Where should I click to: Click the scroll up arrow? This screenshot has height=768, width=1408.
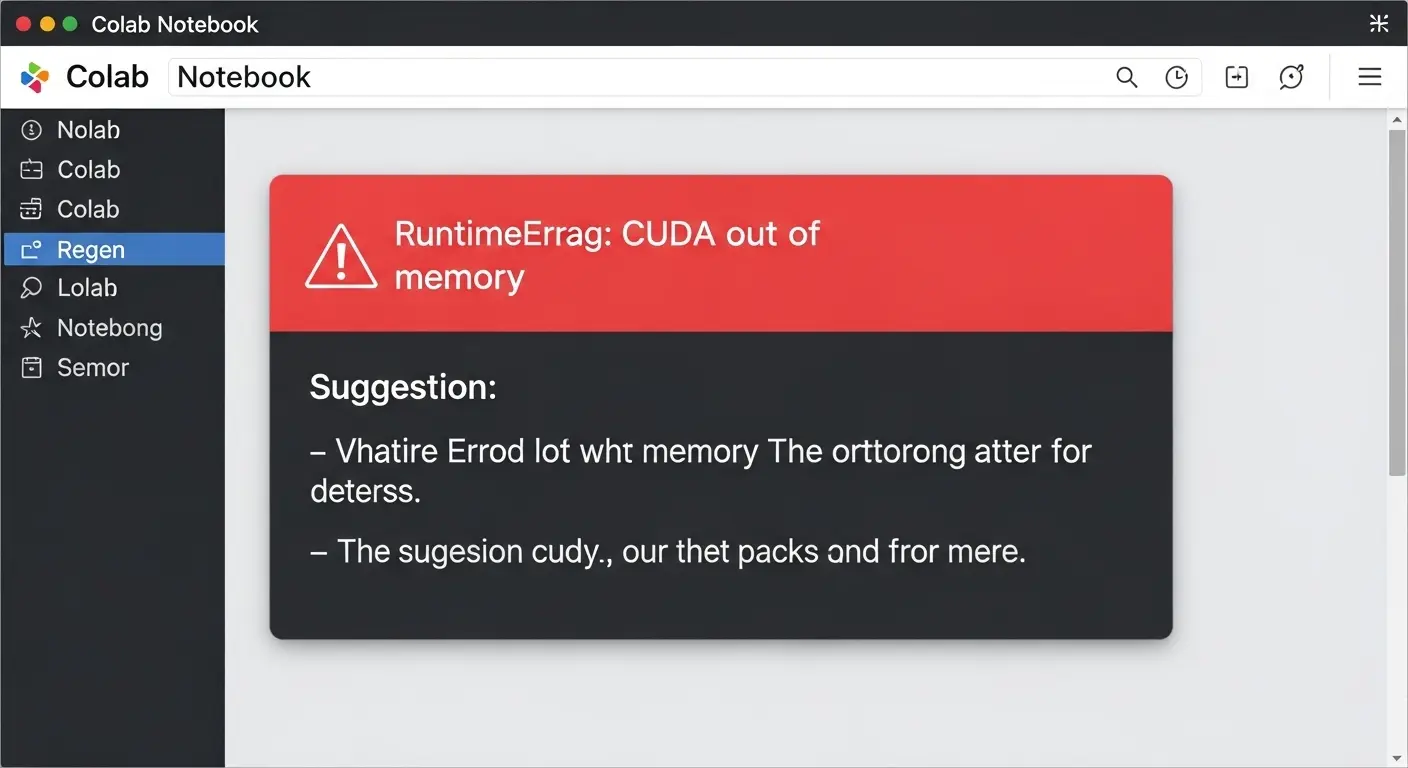(1397, 120)
